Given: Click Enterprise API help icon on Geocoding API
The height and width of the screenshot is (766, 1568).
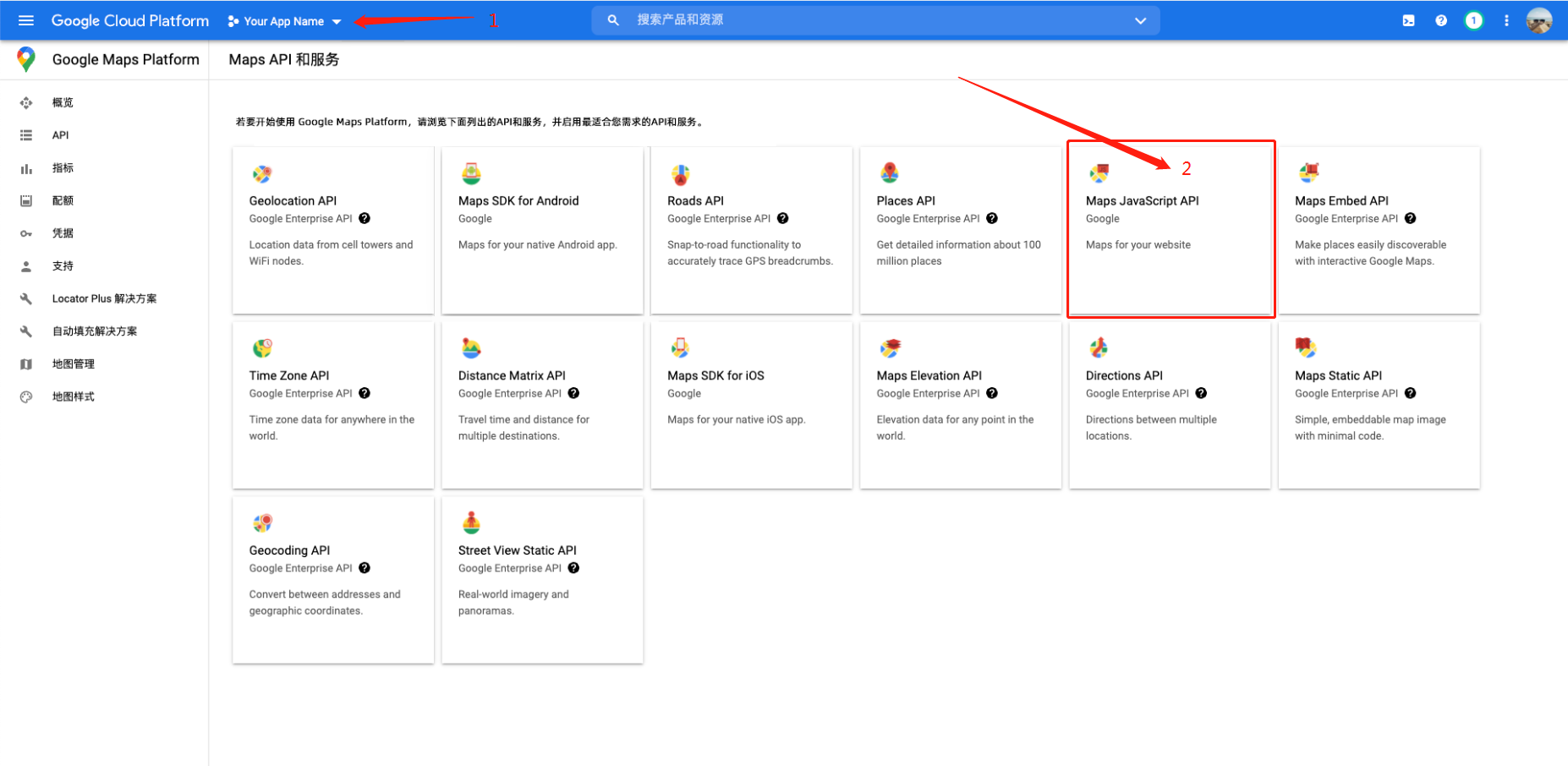Looking at the screenshot, I should 365,568.
